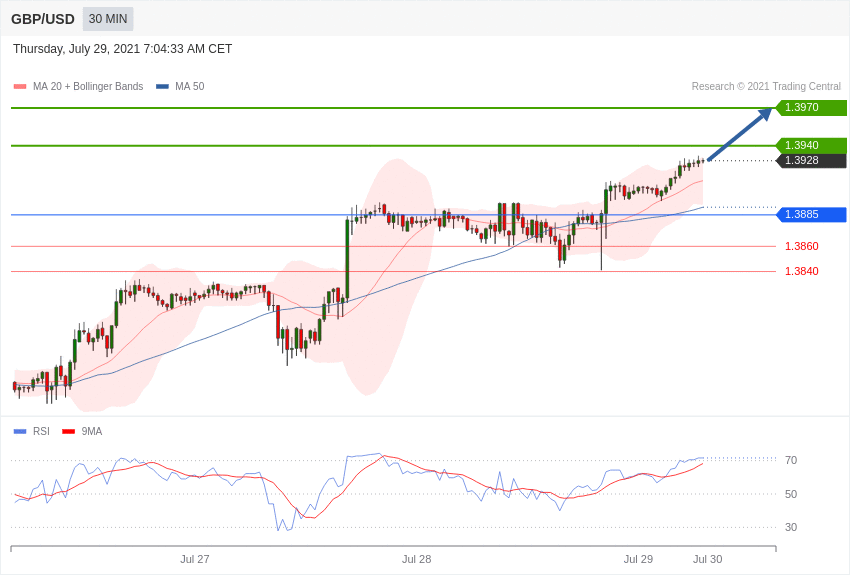The width and height of the screenshot is (850, 576).
Task: Click the 1.3860 support level label
Action: (x=802, y=247)
